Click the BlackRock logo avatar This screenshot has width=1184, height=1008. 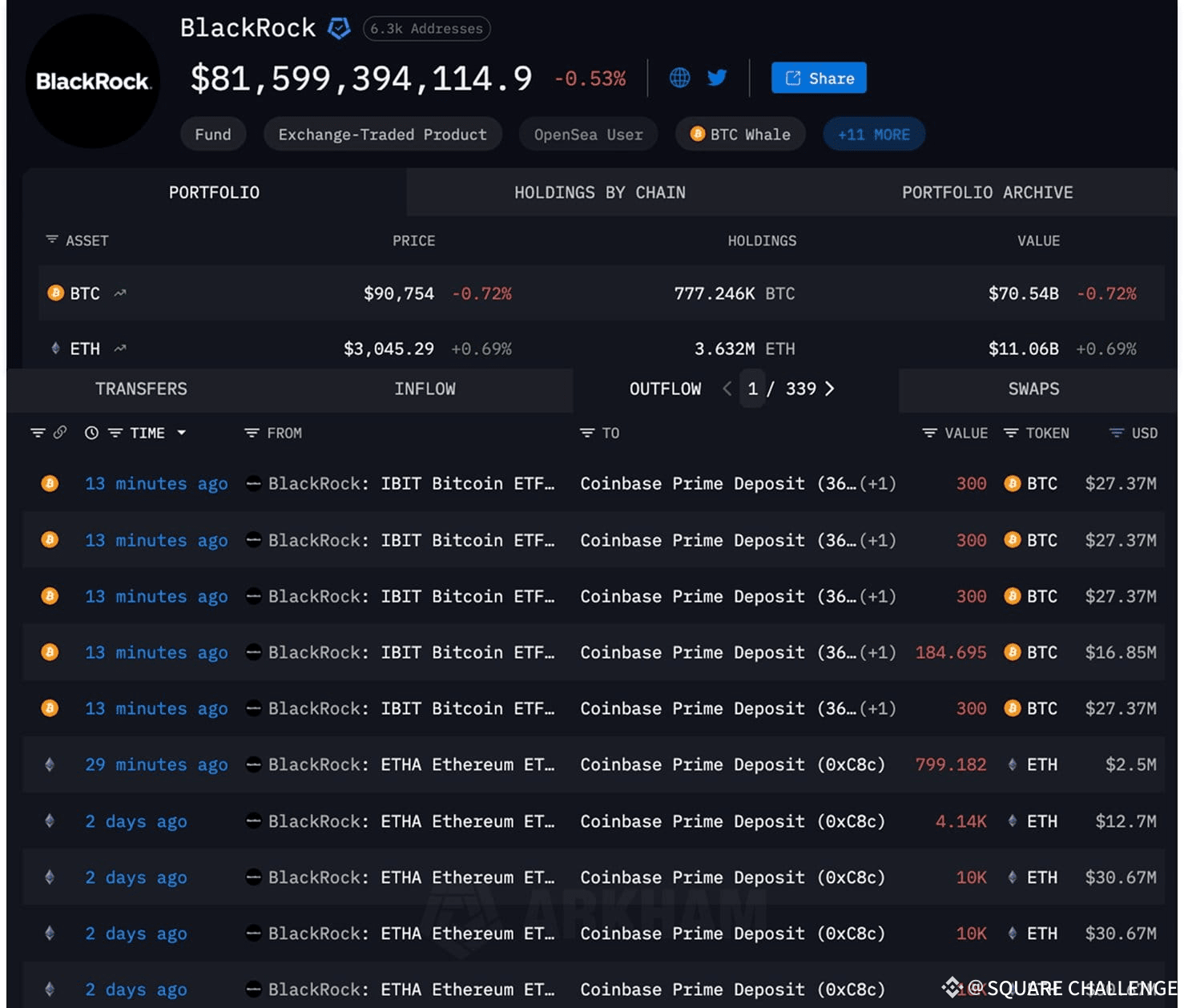92,81
